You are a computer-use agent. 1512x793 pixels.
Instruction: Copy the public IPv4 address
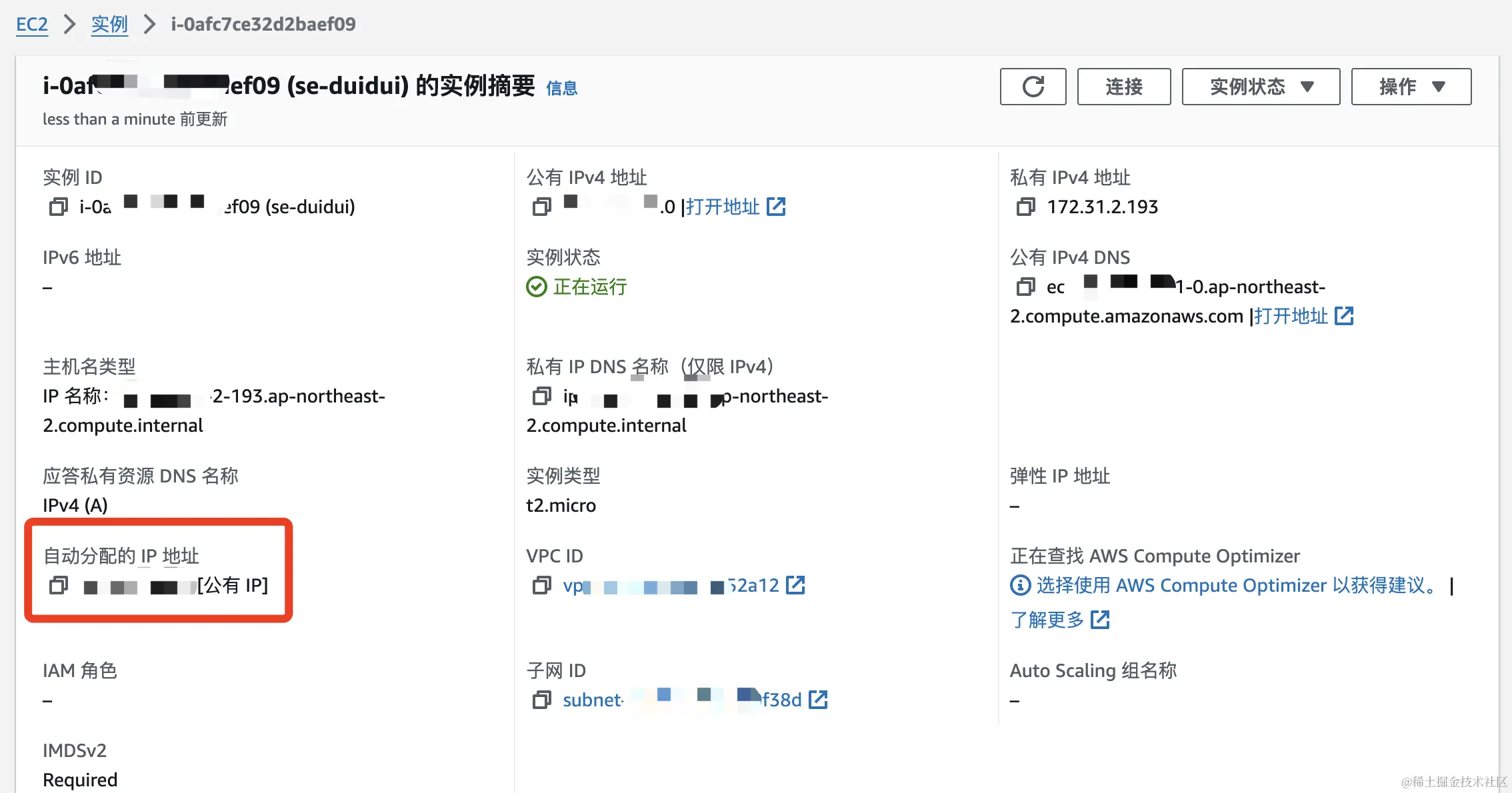click(x=542, y=207)
